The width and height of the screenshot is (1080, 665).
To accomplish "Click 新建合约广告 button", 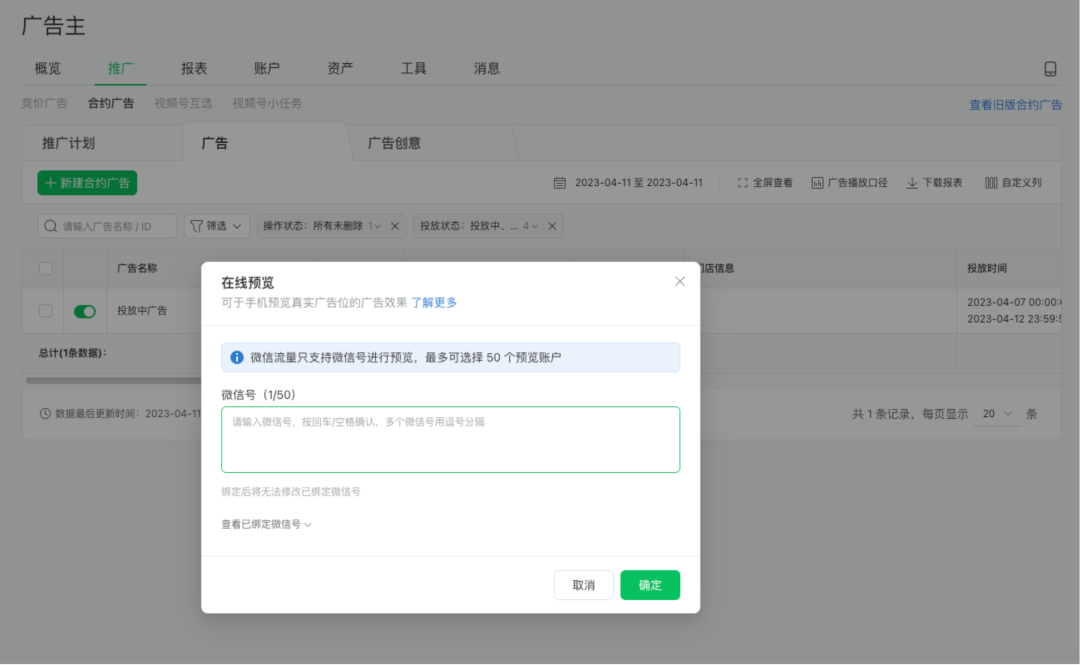I will coord(87,183).
